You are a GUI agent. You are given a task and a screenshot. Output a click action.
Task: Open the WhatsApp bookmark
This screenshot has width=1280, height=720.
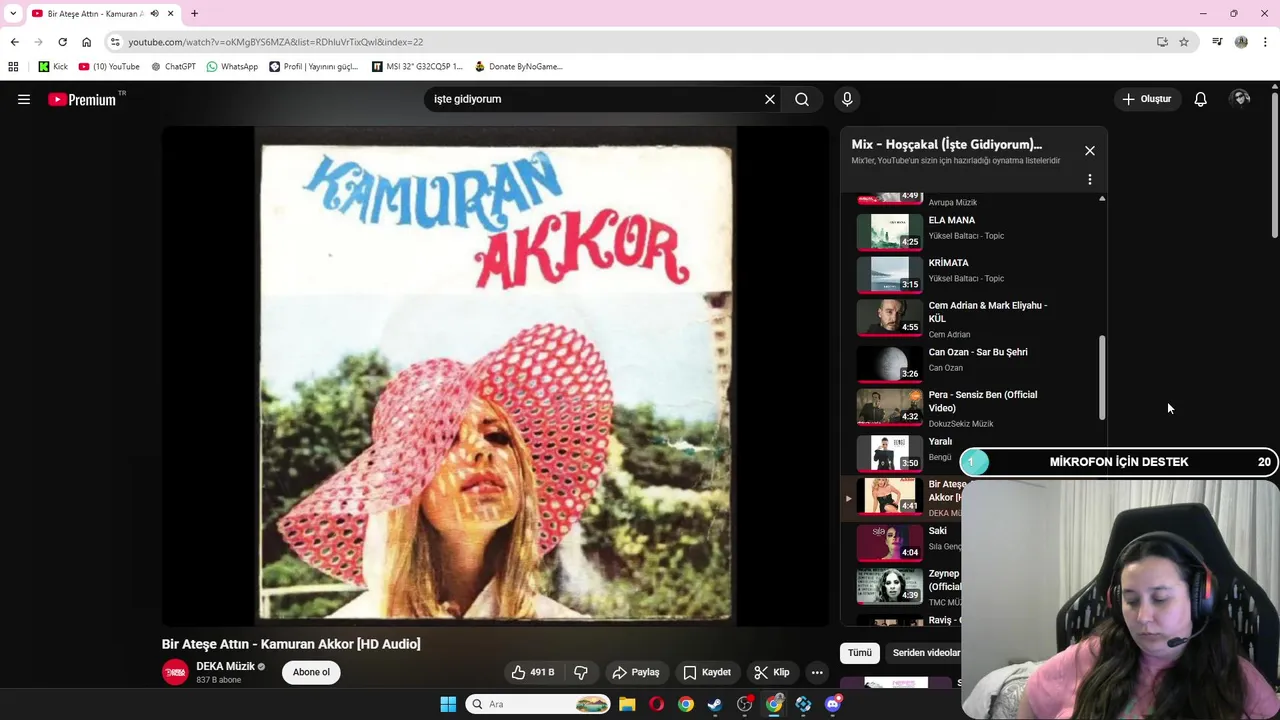point(232,66)
